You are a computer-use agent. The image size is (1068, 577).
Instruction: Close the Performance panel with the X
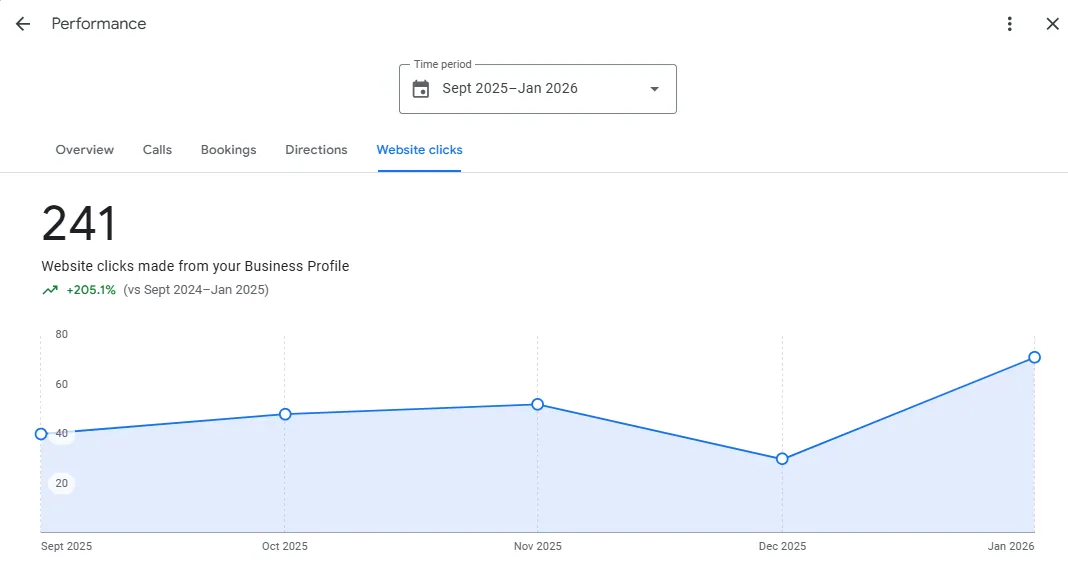[x=1052, y=24]
